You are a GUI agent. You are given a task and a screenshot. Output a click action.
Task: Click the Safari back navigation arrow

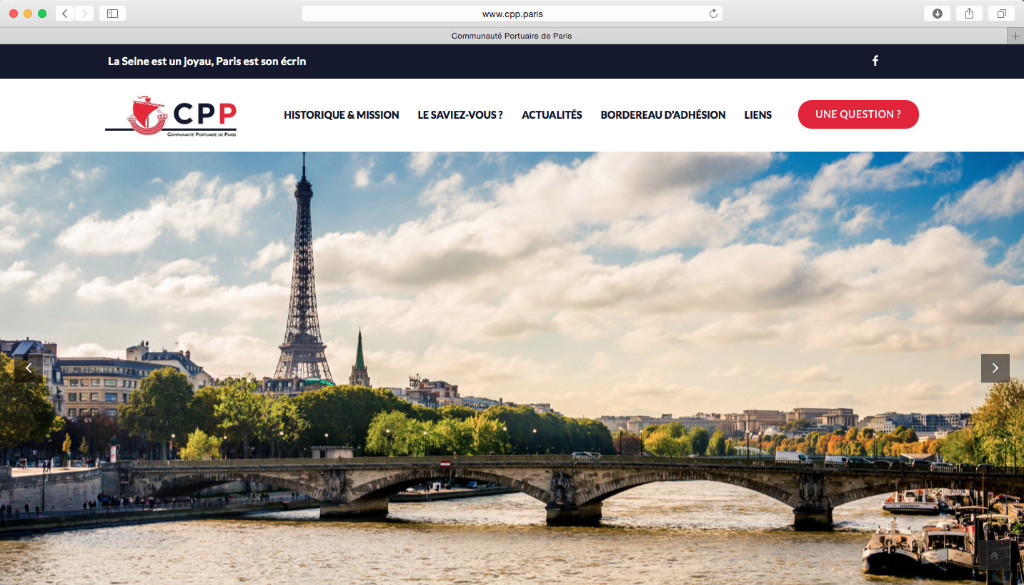click(x=65, y=13)
